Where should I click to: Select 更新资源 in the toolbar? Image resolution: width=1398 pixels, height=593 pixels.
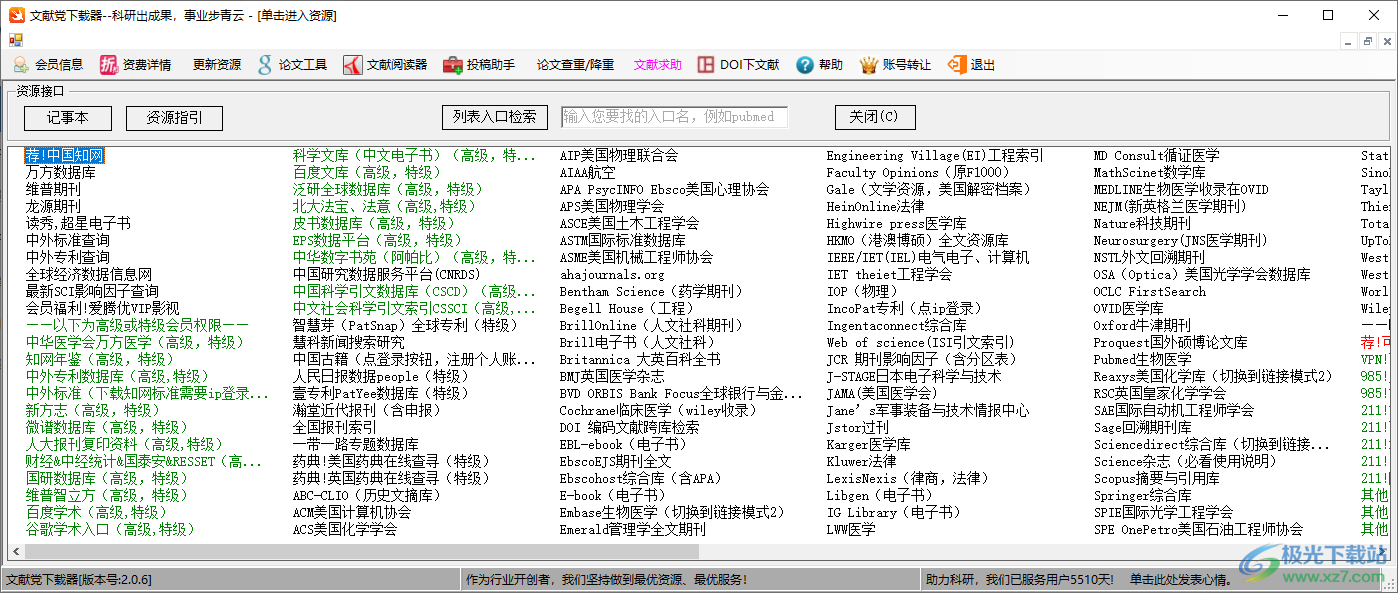coord(217,65)
